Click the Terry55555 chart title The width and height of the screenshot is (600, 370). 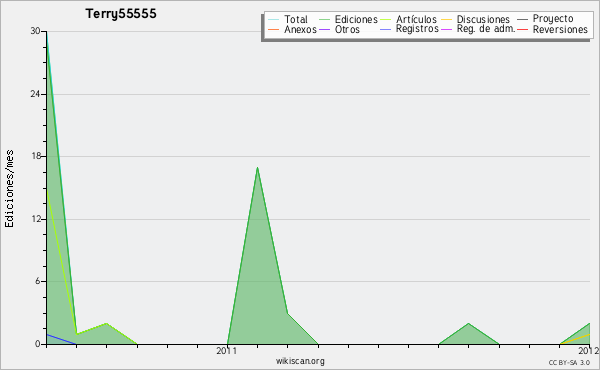[121, 14]
